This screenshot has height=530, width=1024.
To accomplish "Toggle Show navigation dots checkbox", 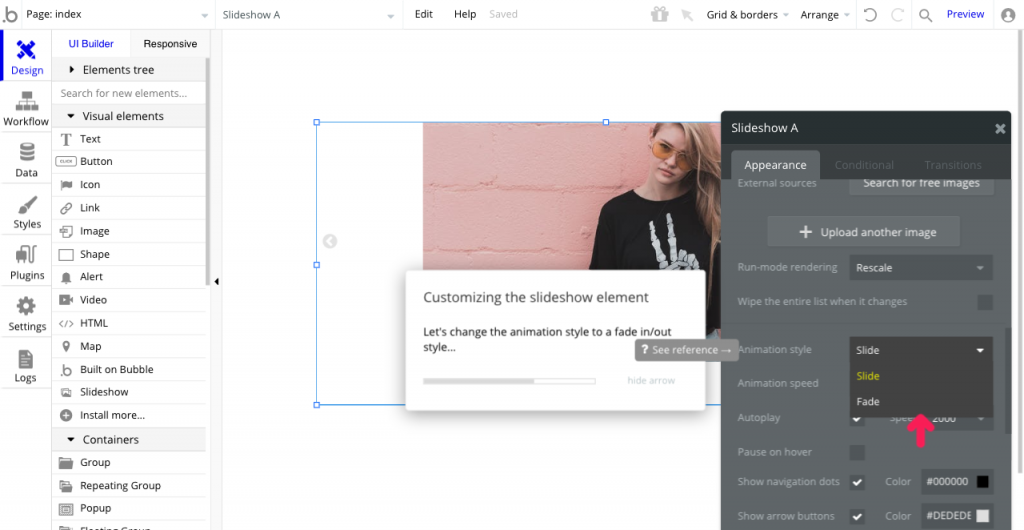I will 857,482.
